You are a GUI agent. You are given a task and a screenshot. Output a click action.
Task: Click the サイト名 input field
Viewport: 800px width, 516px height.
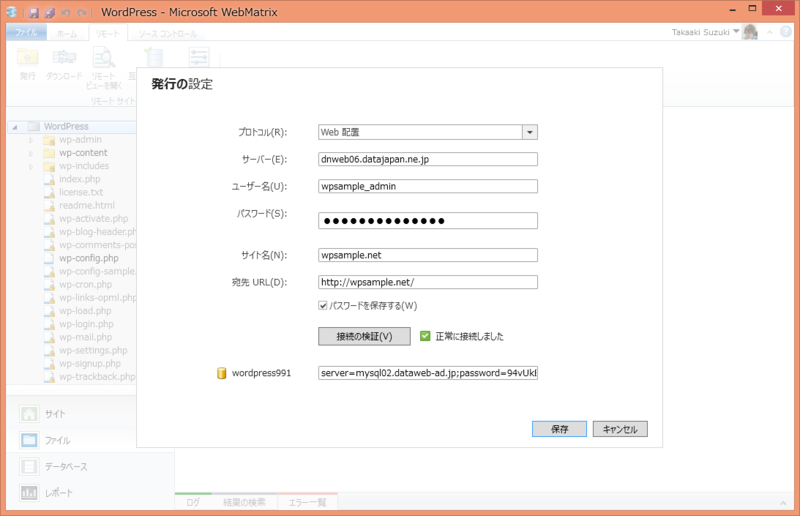coord(428,255)
